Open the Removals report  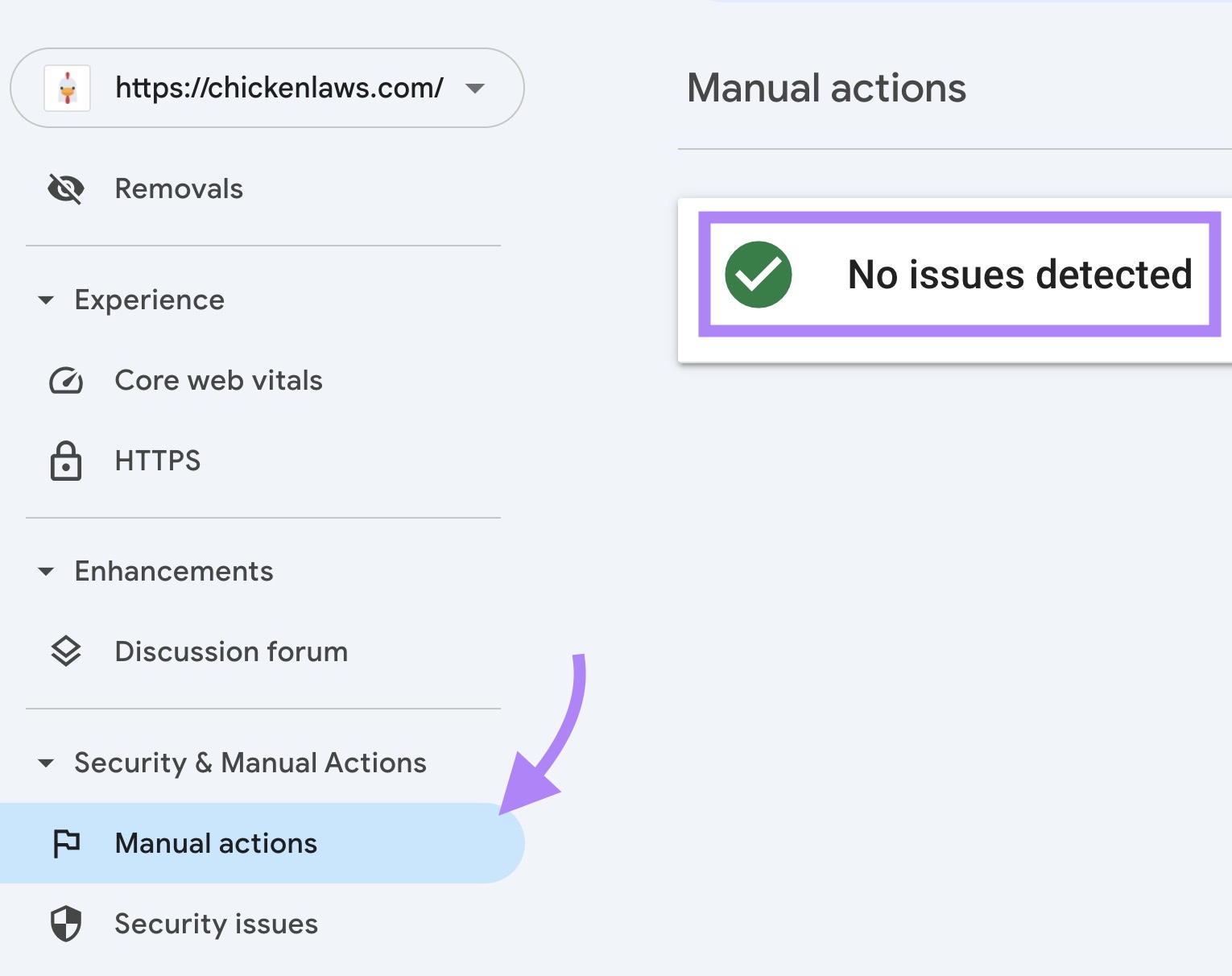(179, 188)
